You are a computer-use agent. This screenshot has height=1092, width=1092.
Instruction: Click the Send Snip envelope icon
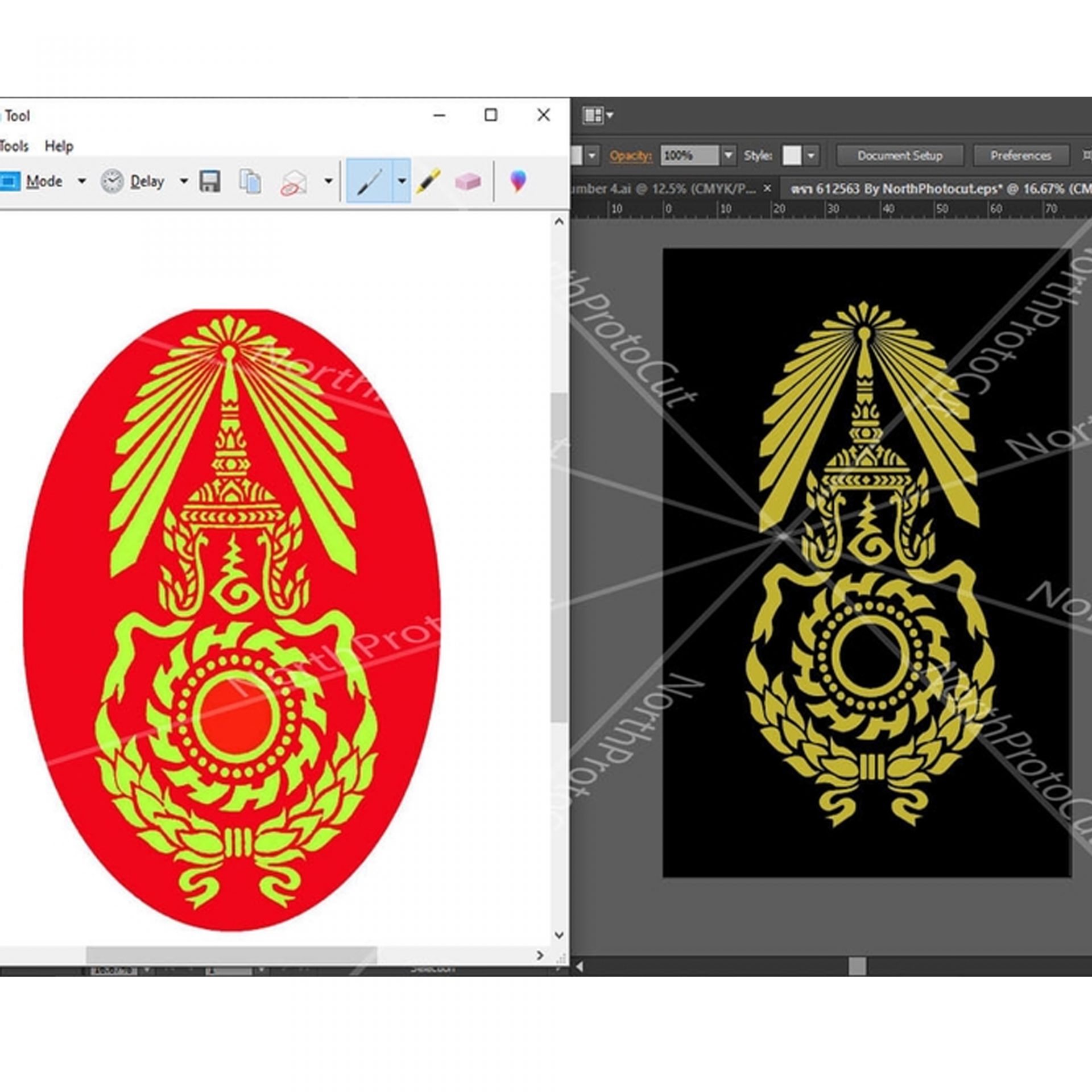point(294,183)
